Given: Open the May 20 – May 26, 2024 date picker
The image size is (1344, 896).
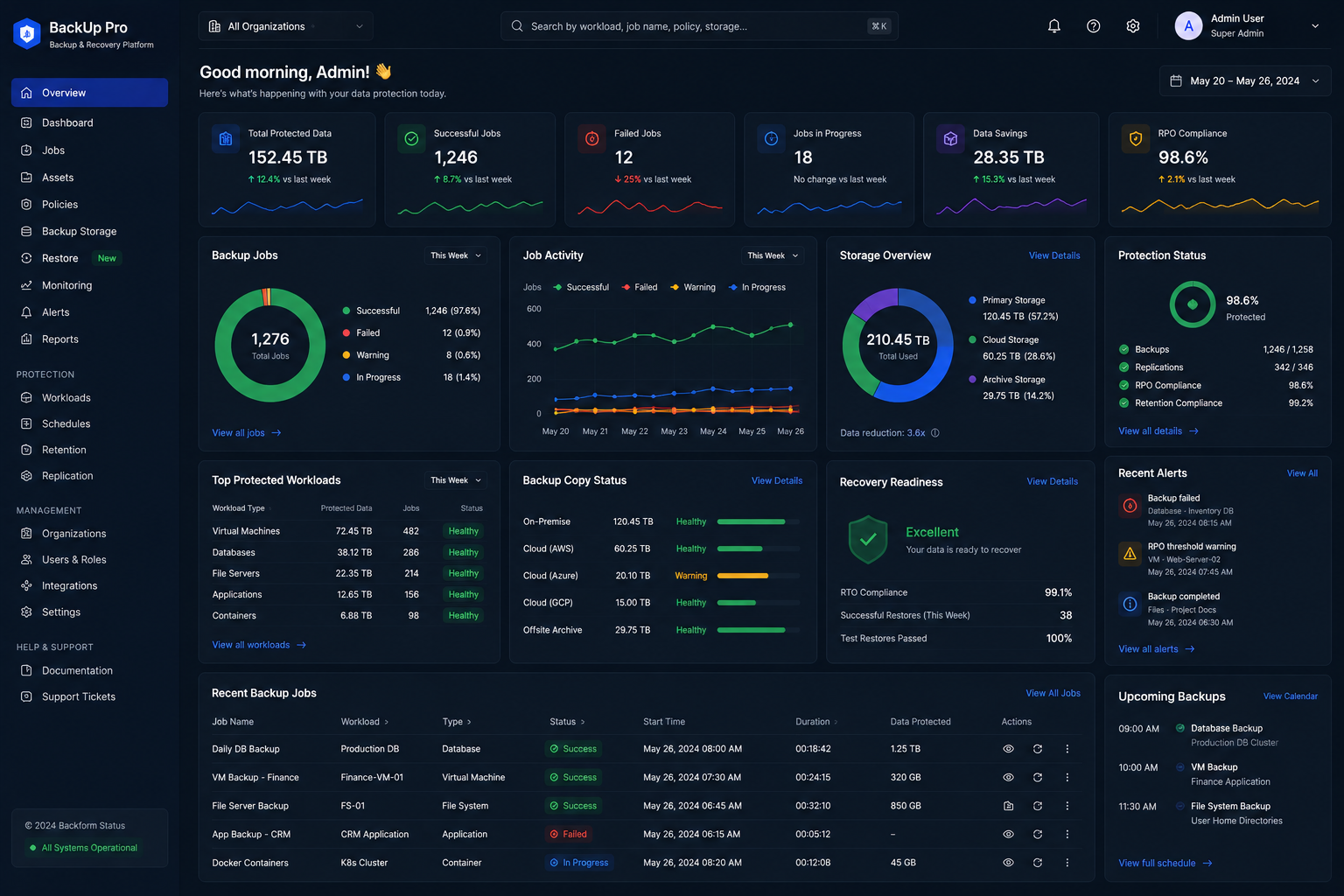Looking at the screenshot, I should click(x=1244, y=80).
